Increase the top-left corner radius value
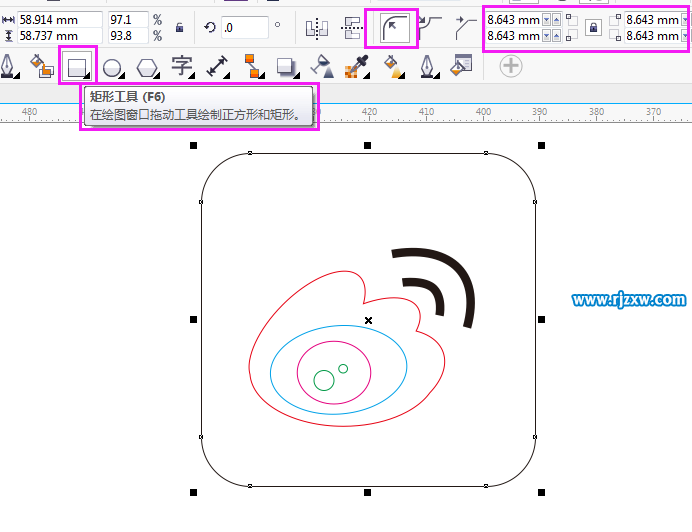 click(x=556, y=20)
